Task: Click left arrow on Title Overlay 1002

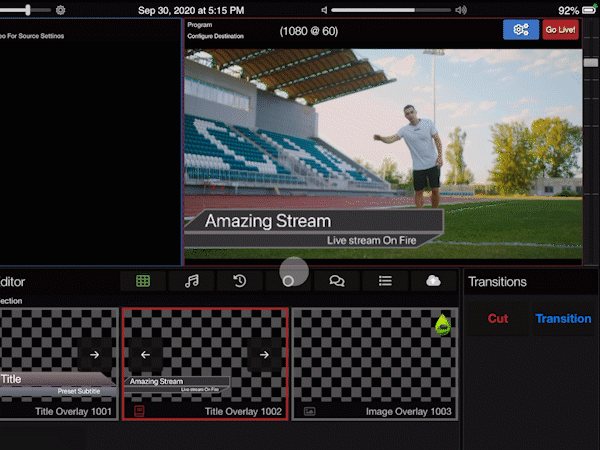Action: coord(145,354)
